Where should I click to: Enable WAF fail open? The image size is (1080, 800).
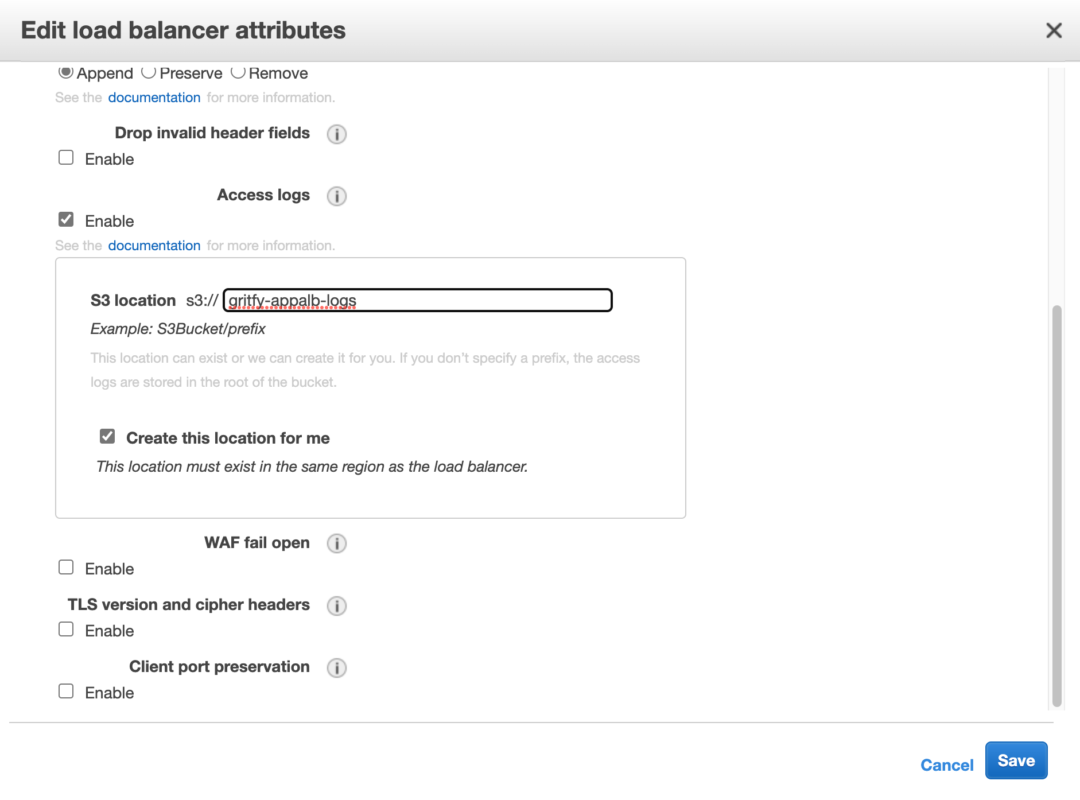point(65,567)
